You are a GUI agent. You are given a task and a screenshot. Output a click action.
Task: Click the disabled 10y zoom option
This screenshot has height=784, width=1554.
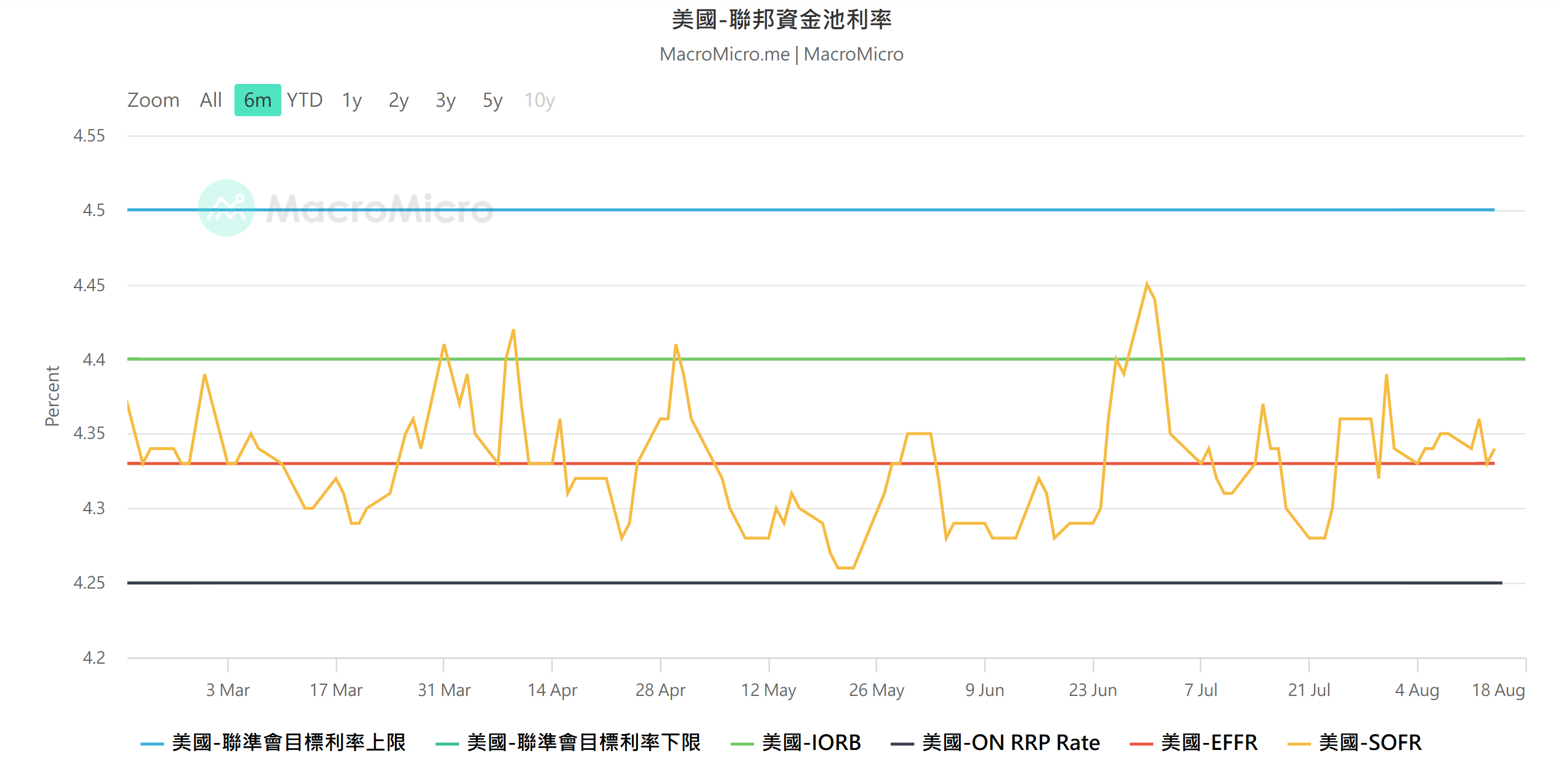[539, 100]
